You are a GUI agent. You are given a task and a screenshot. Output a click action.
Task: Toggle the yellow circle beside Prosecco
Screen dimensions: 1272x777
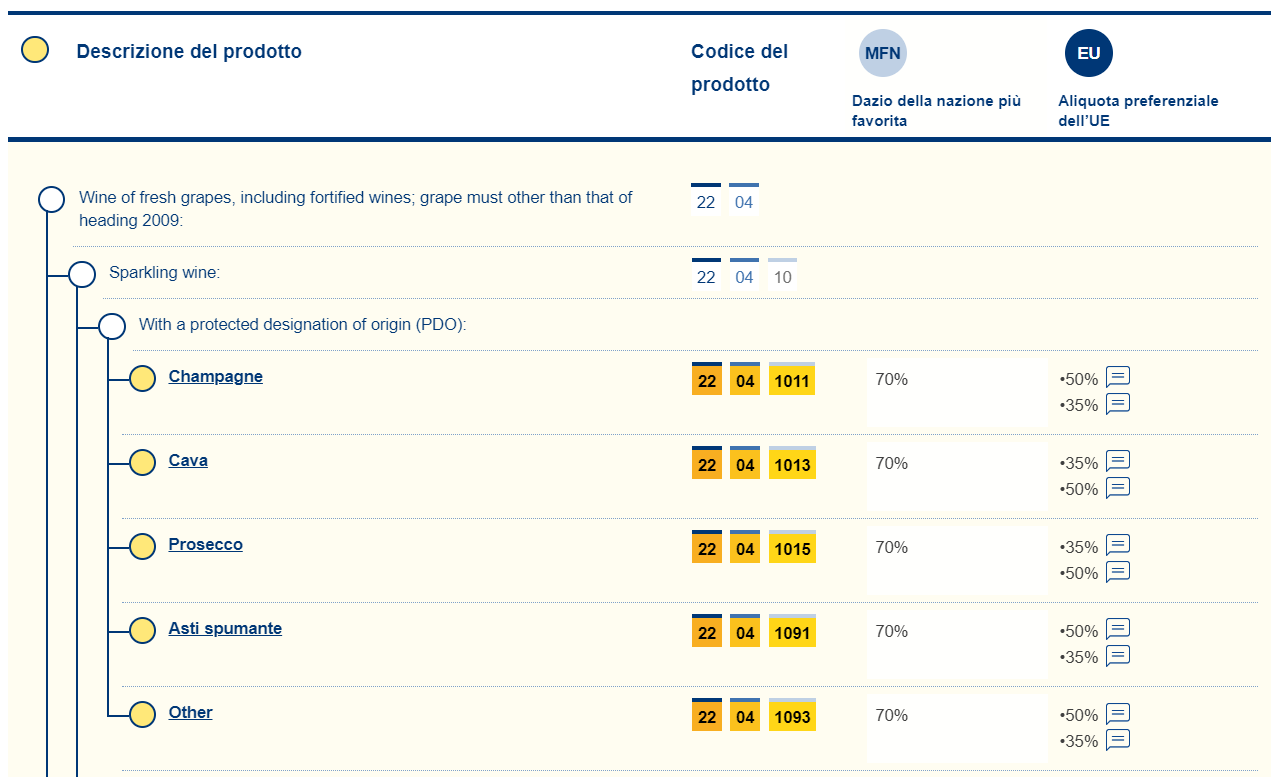click(x=143, y=546)
